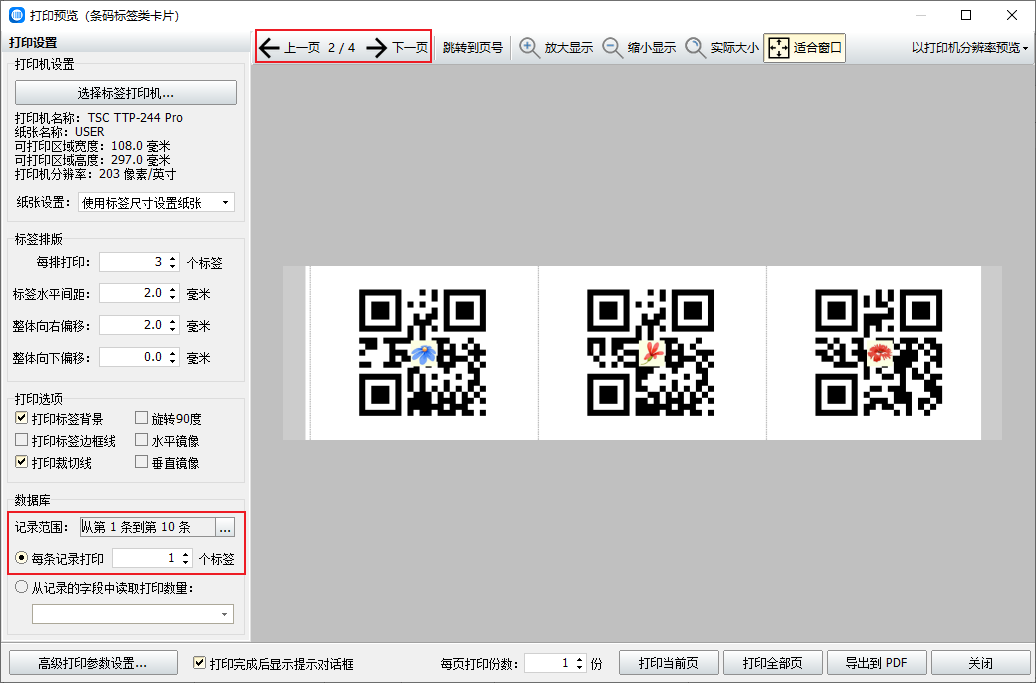Screen dimensions: 1036x683
Task: Increase 每页打印份数 copies count
Action: point(579,659)
